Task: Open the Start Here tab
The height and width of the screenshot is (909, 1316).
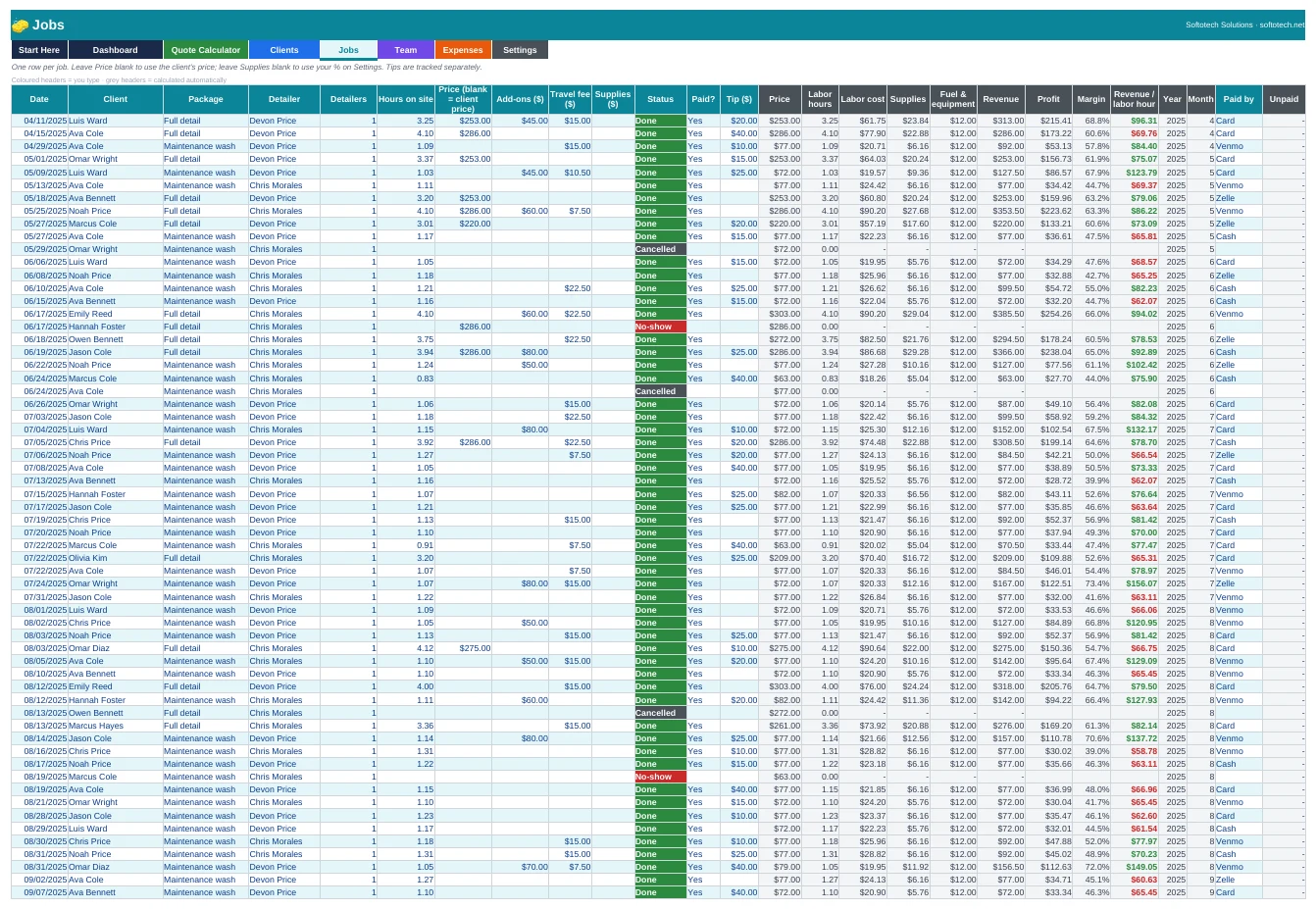Action: (x=39, y=50)
